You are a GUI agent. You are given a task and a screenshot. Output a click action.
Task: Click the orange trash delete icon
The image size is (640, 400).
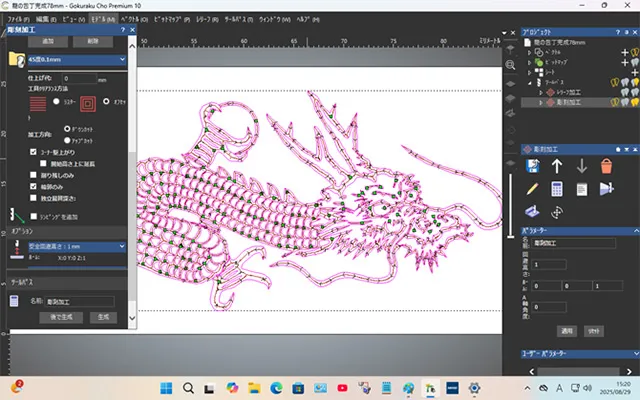coord(606,164)
